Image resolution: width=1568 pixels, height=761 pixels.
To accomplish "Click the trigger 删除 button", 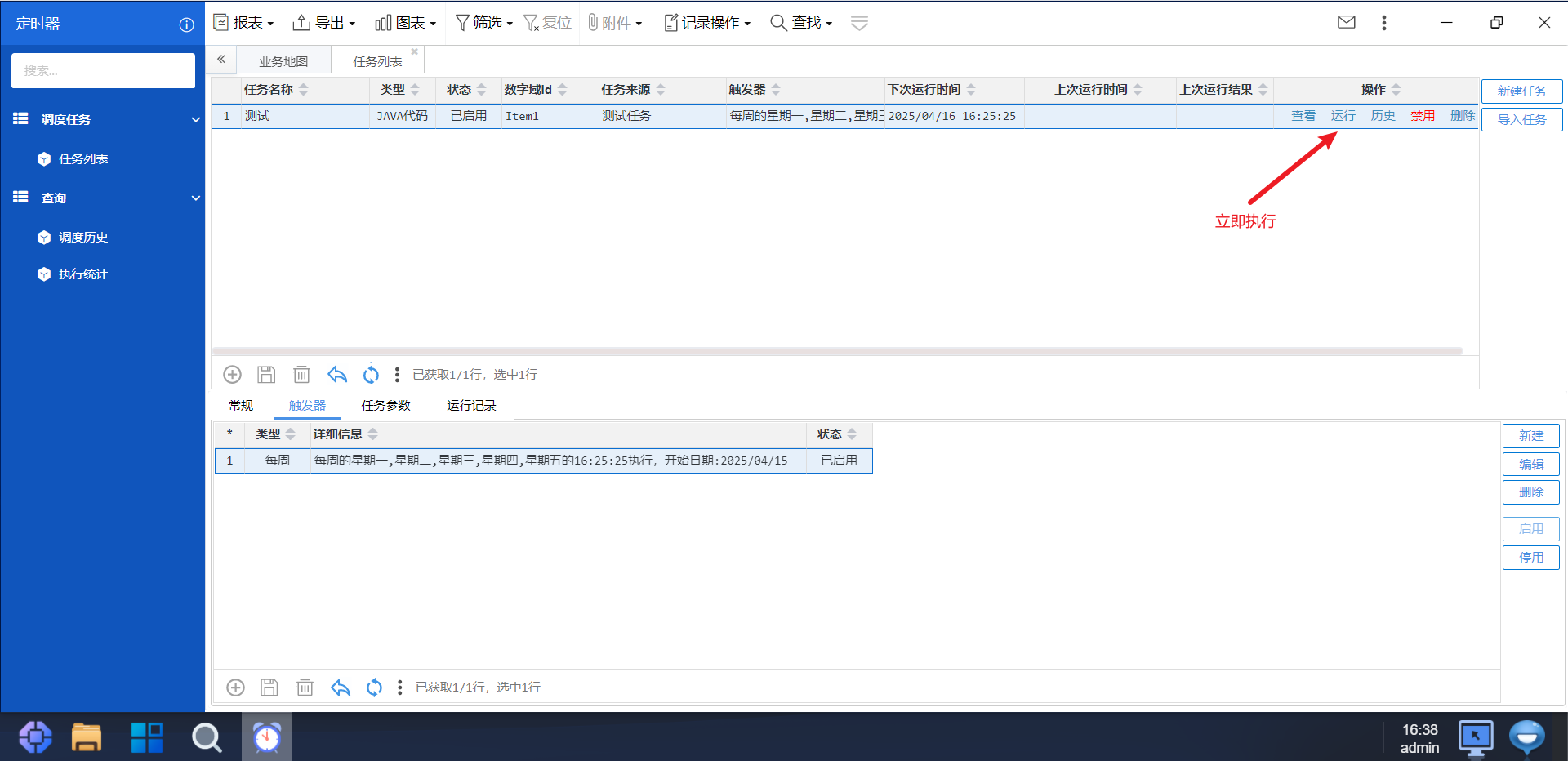I will tap(1531, 492).
